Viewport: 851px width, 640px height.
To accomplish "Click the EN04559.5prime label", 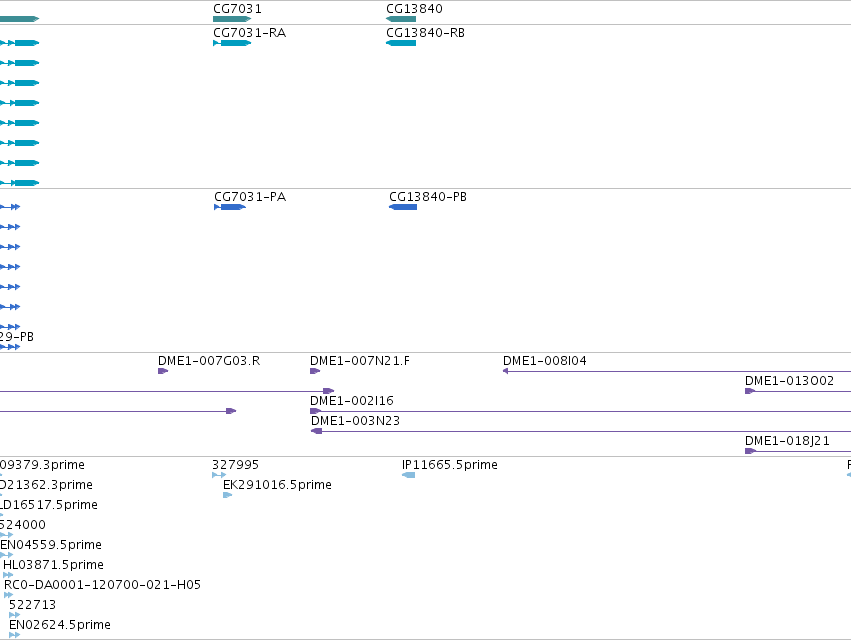I will (51, 545).
